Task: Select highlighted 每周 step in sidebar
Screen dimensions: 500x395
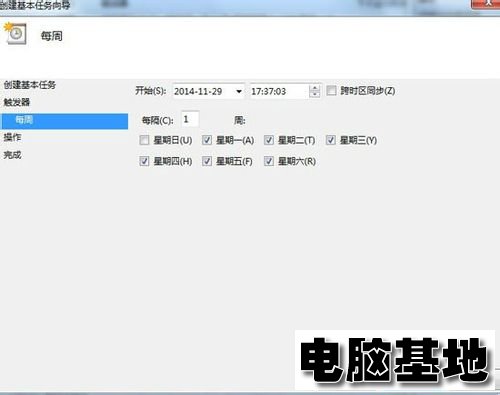Action: [65, 121]
